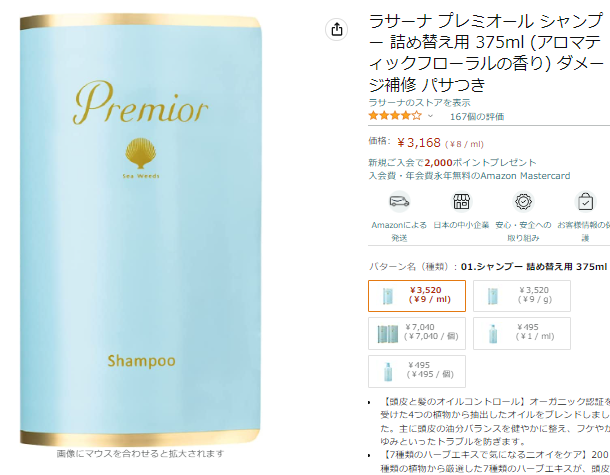Open the Amazon Mastercard free membership link
This screenshot has width=610, height=475.
pyautogui.click(x=469, y=176)
